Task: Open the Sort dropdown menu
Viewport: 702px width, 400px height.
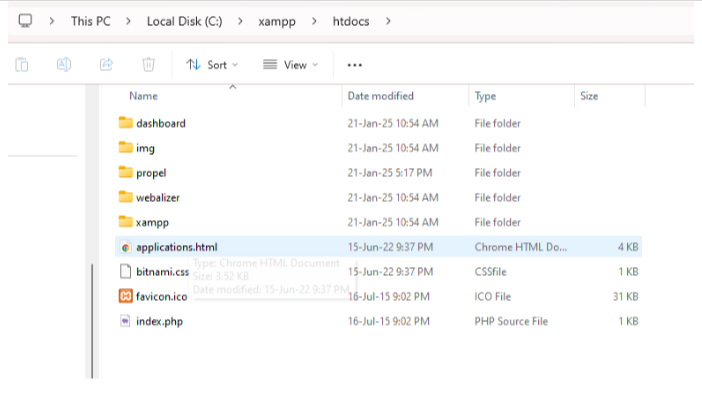Action: (x=212, y=64)
